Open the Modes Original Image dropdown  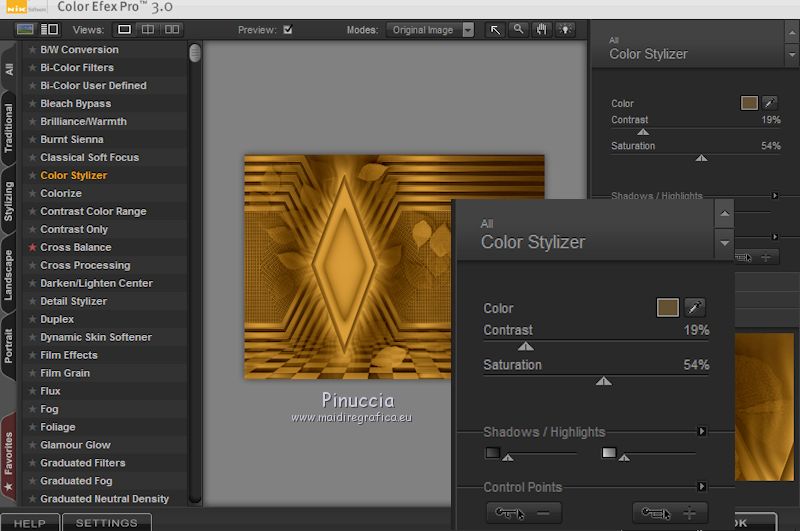(x=430, y=30)
